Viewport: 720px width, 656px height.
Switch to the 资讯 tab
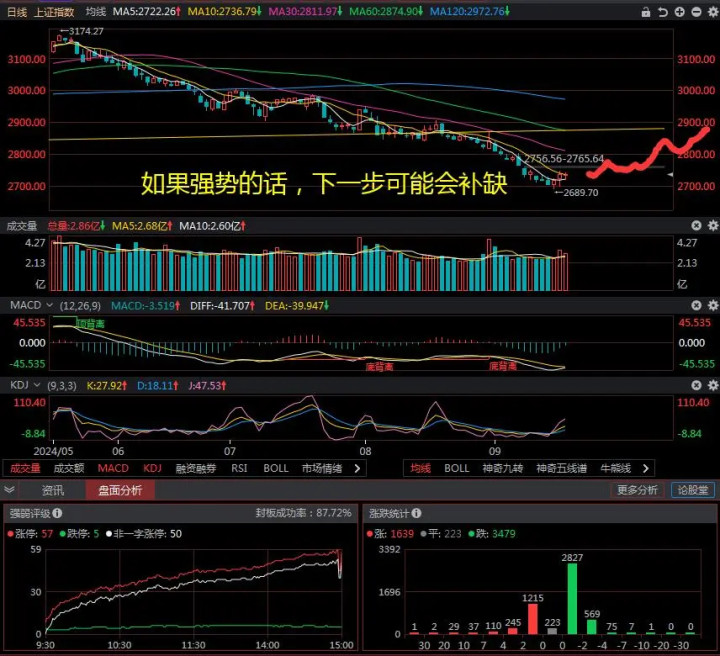tap(53, 490)
